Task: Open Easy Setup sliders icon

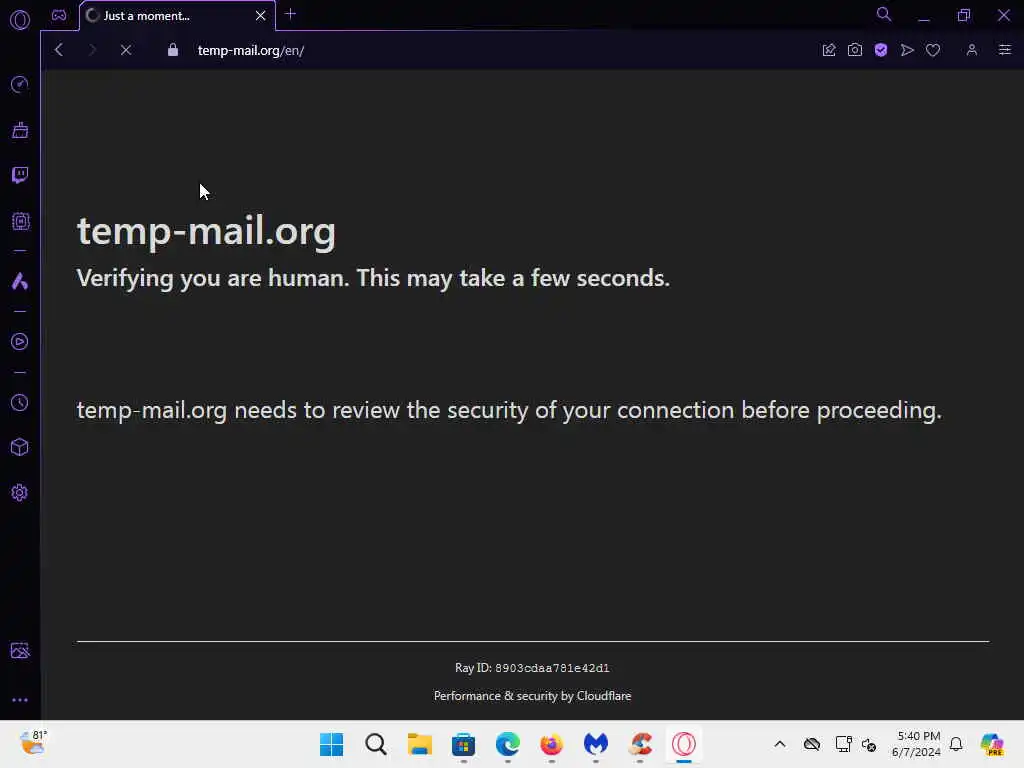Action: [1005, 50]
